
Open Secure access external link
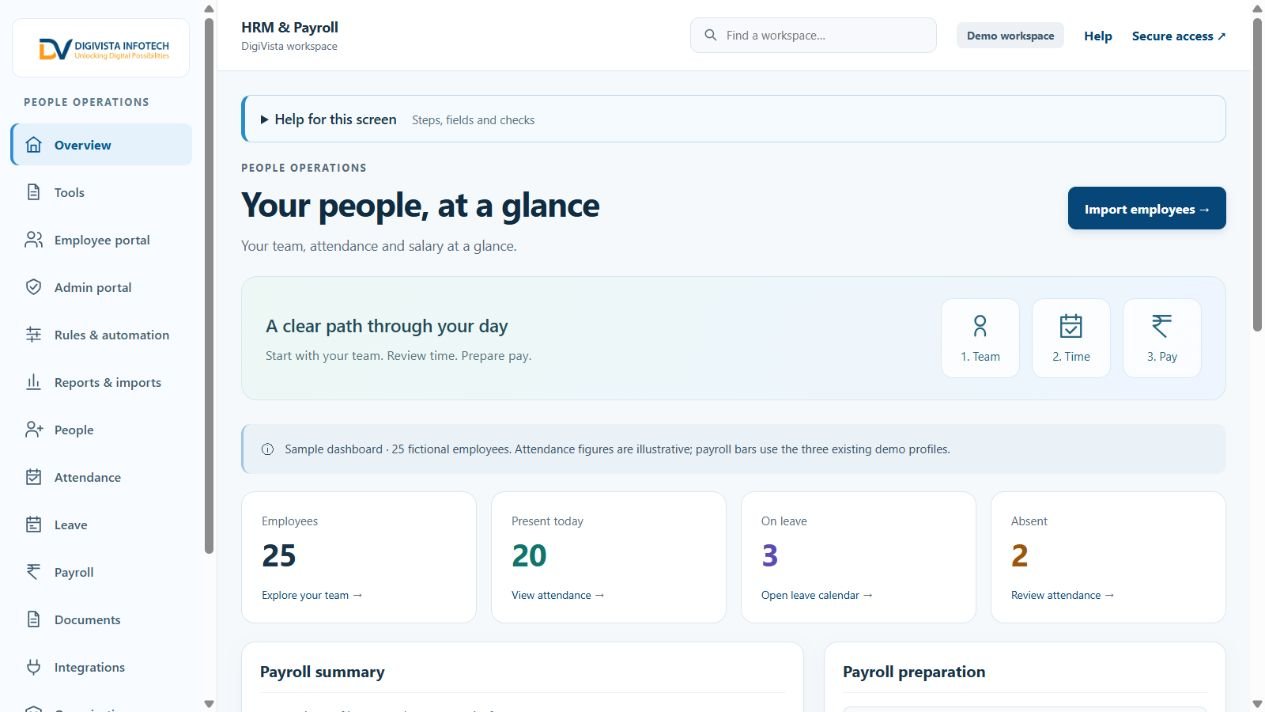coord(1179,36)
